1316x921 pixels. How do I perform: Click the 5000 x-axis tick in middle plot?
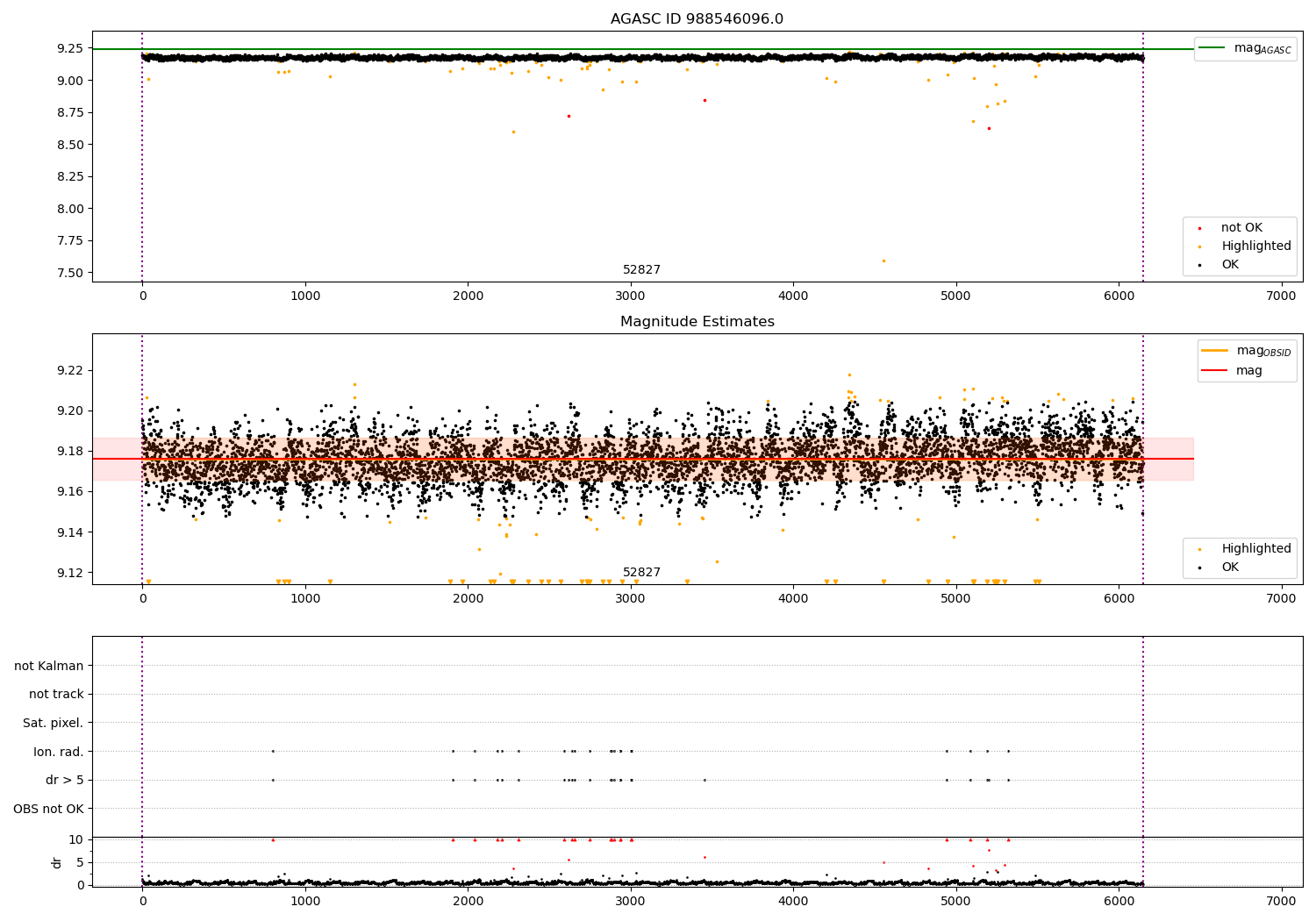[955, 599]
